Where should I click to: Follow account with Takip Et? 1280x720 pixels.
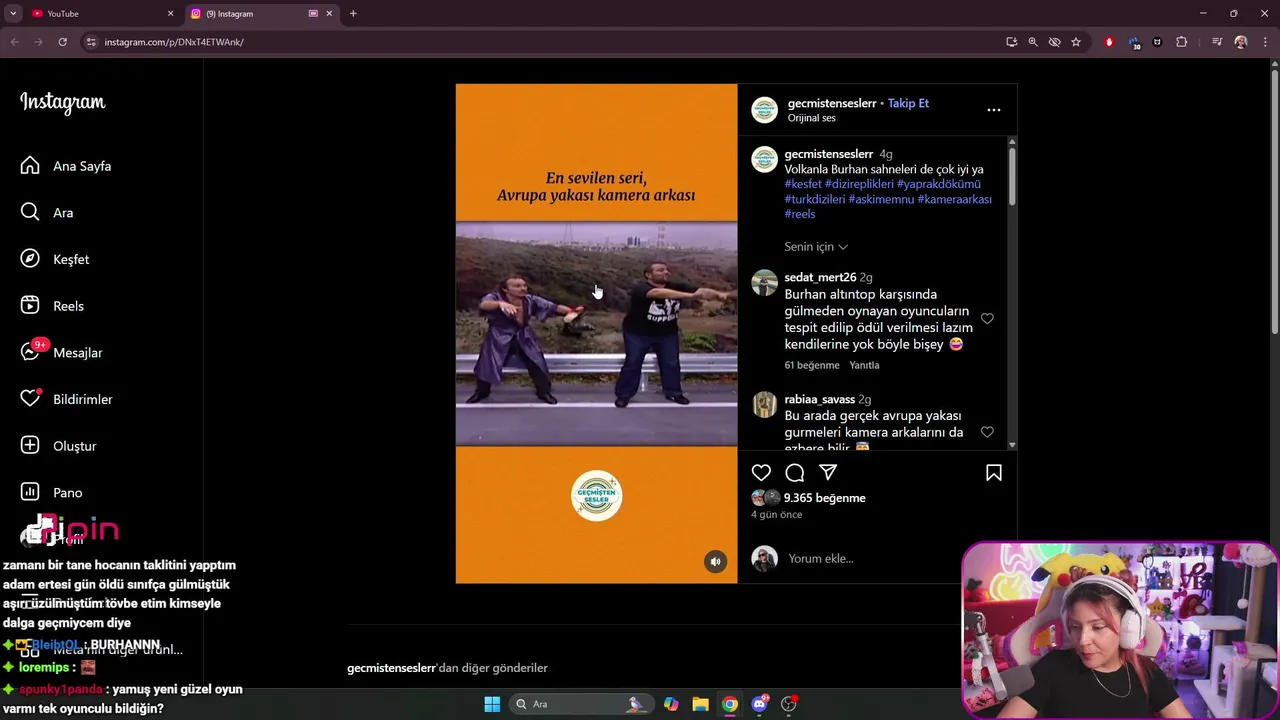(908, 103)
